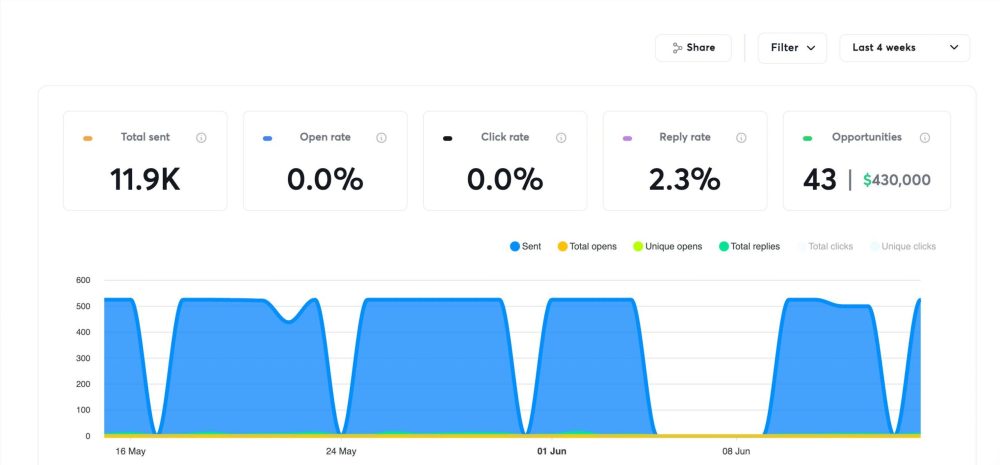
Task: Click the info icon beside Total sent
Action: (x=201, y=138)
